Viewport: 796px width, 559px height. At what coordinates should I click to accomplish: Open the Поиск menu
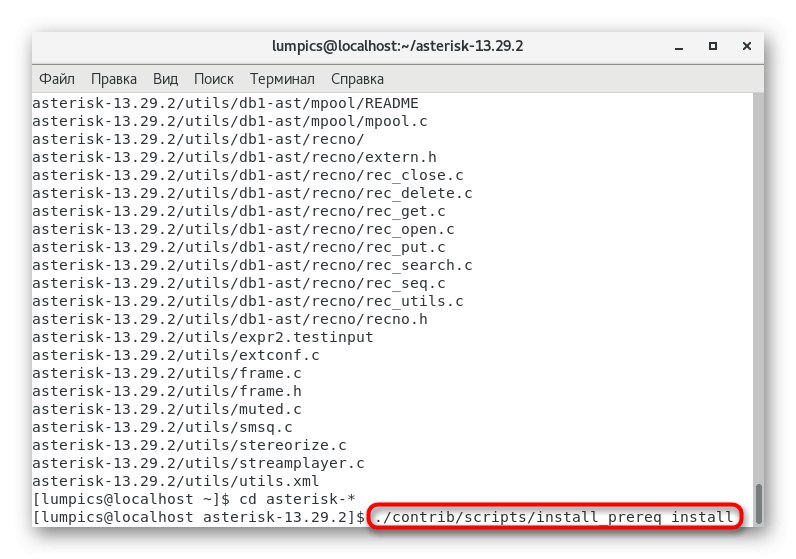coord(214,79)
